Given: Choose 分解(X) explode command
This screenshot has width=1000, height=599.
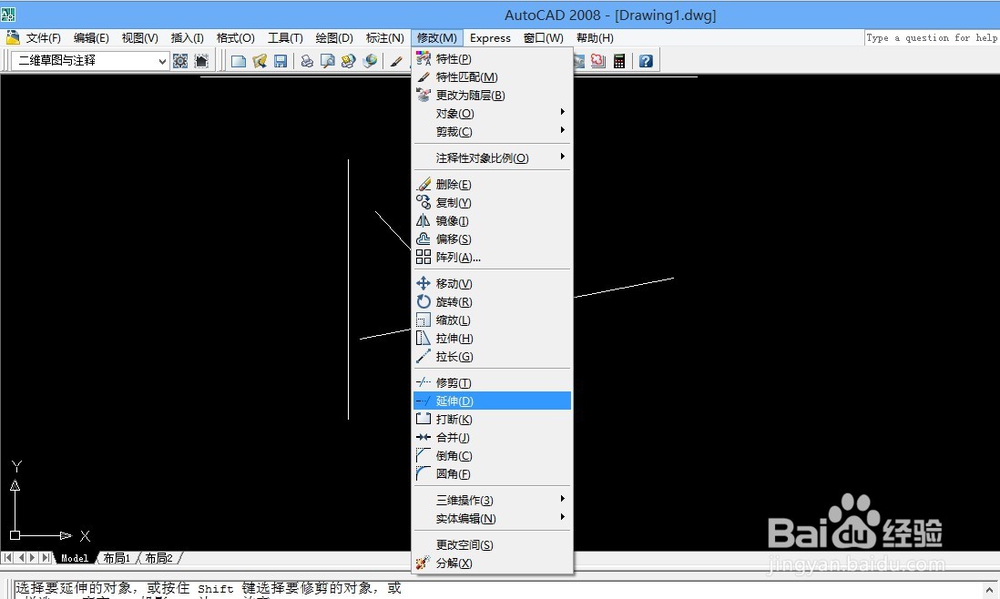Looking at the screenshot, I should point(492,563).
